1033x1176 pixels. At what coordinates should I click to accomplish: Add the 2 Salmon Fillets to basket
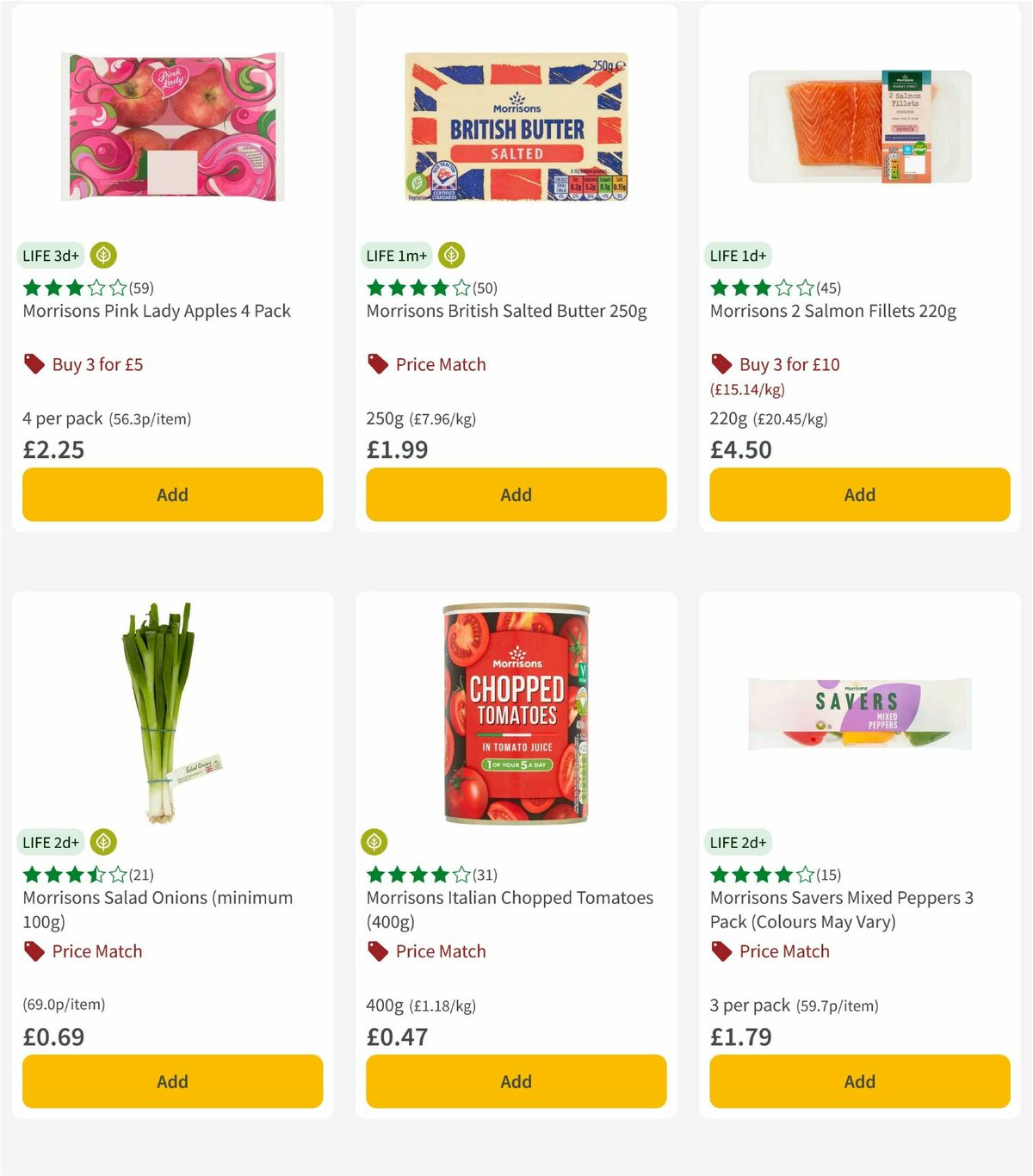pos(859,494)
